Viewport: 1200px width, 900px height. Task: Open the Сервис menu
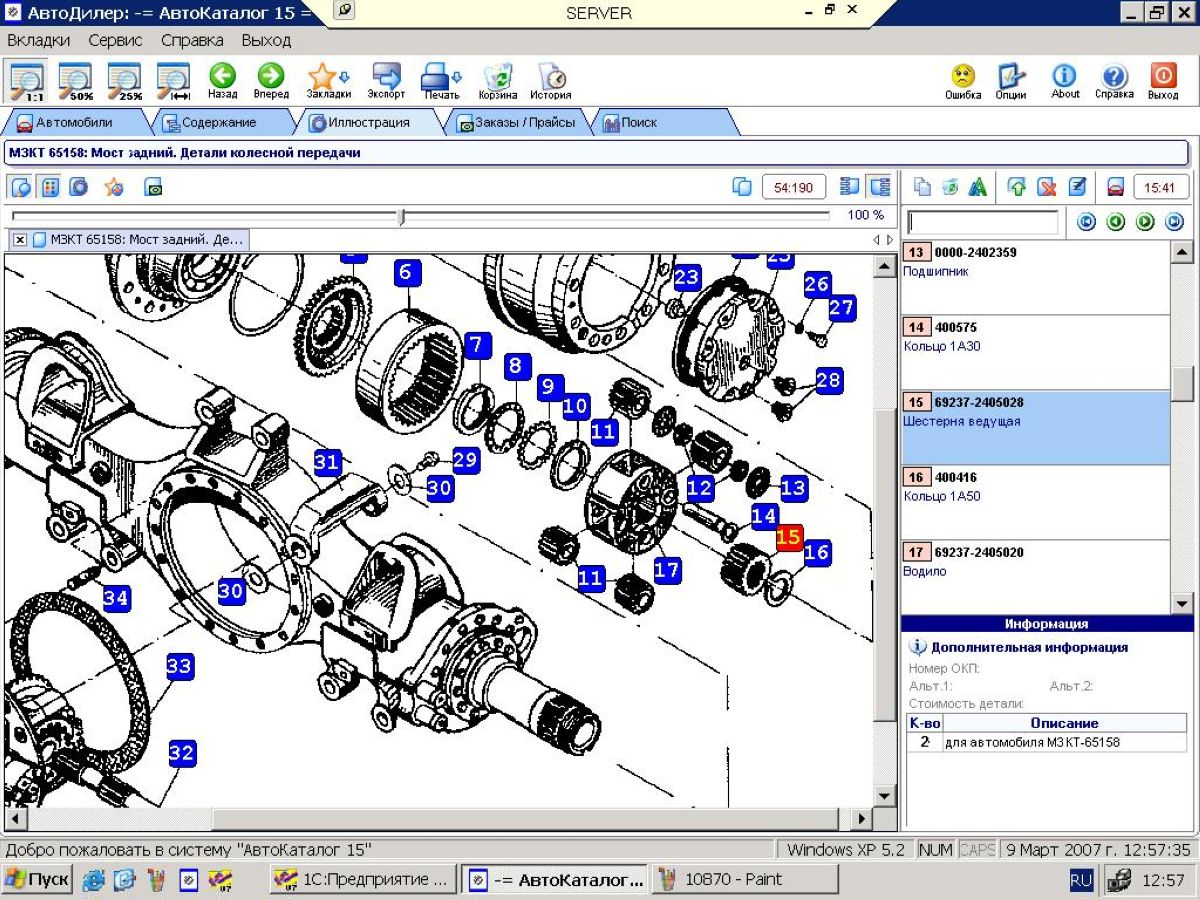(115, 40)
